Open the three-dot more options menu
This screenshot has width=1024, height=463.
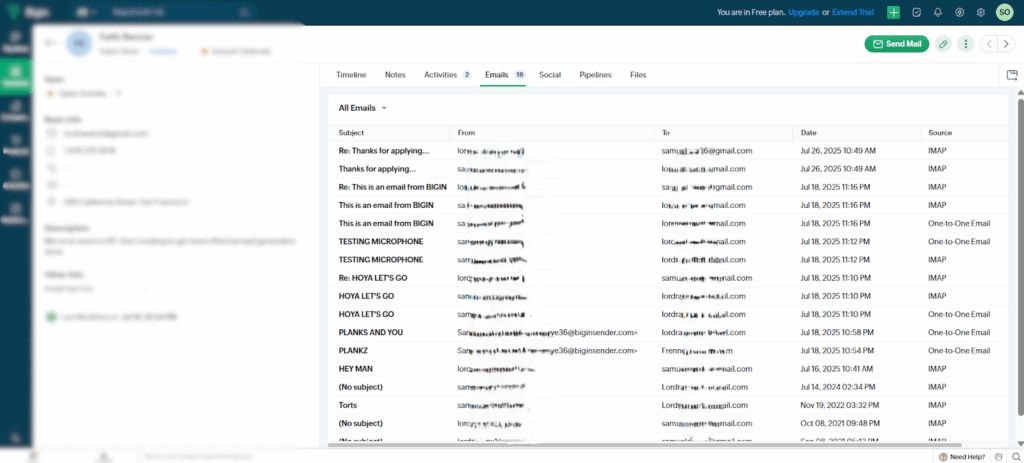tap(965, 44)
